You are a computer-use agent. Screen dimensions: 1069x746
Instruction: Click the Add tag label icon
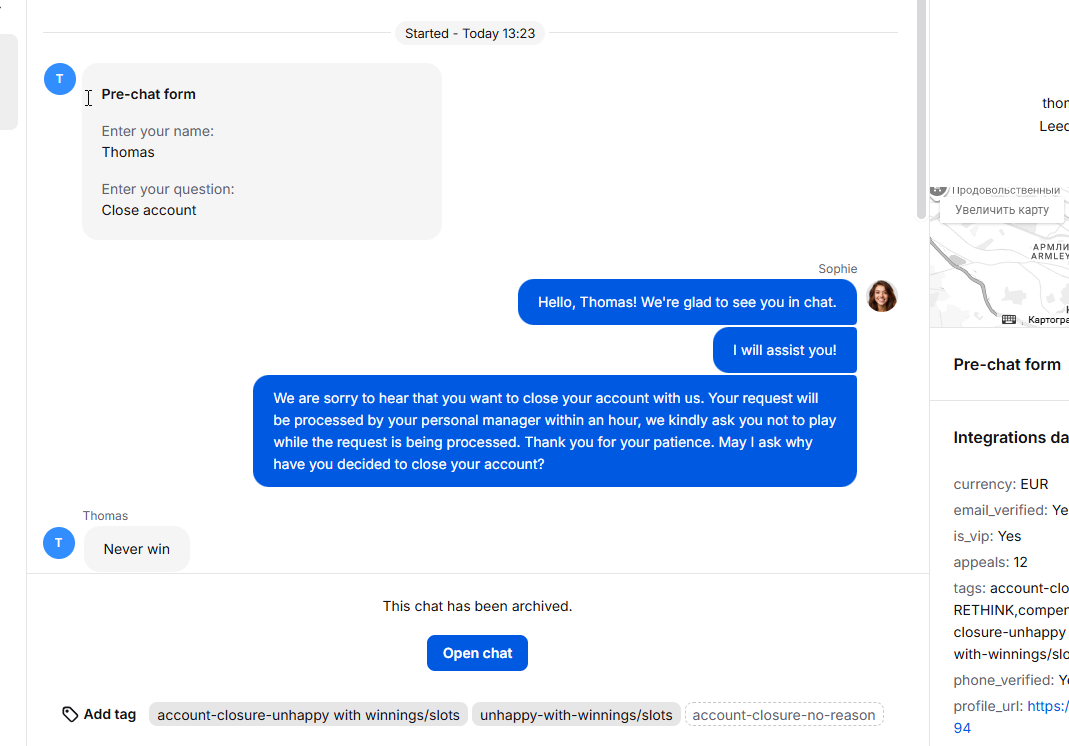[x=70, y=714]
